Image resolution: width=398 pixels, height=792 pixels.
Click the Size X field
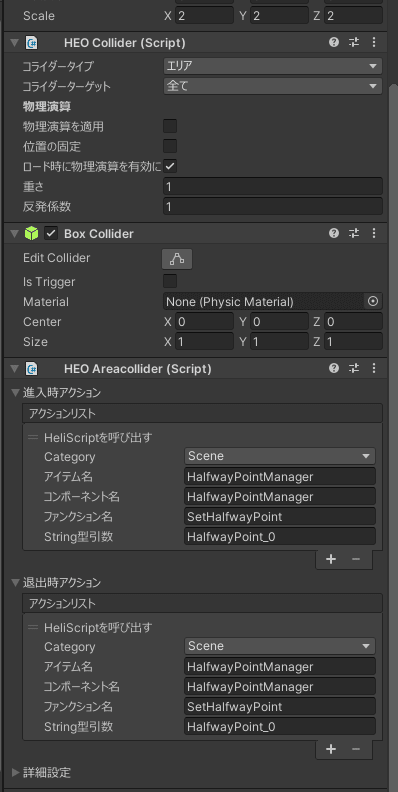click(204, 342)
